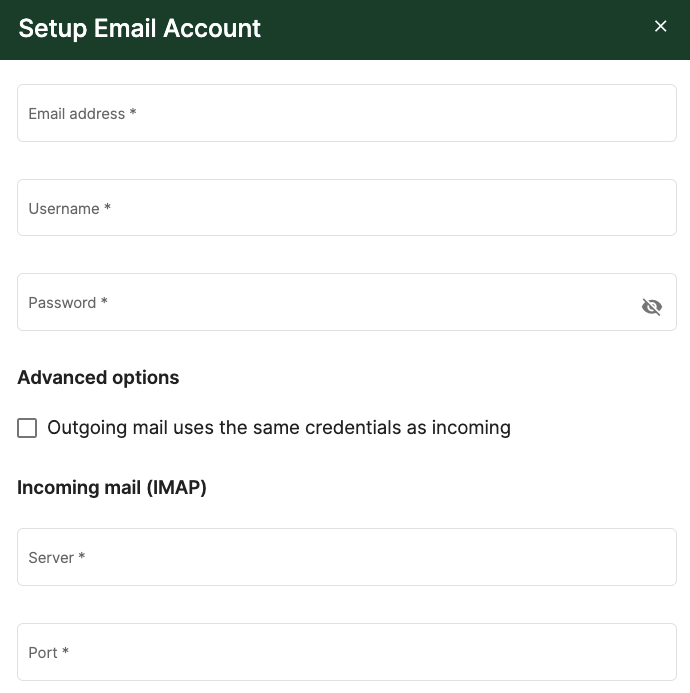690x693 pixels.
Task: Activate the Password input box
Action: [x=347, y=302]
